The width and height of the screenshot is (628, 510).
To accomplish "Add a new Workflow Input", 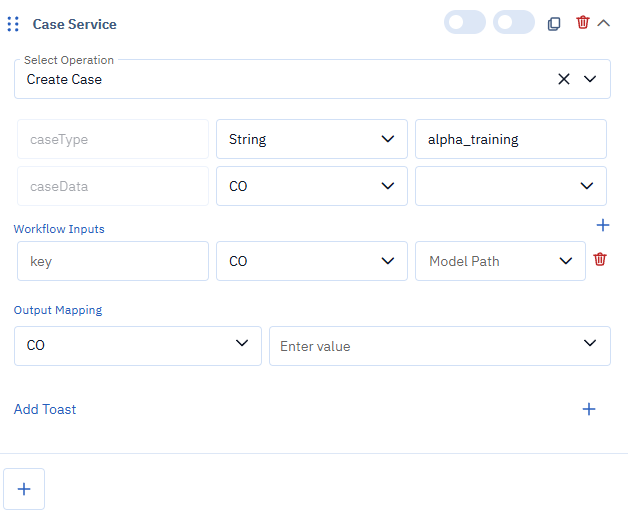I will [x=602, y=226].
